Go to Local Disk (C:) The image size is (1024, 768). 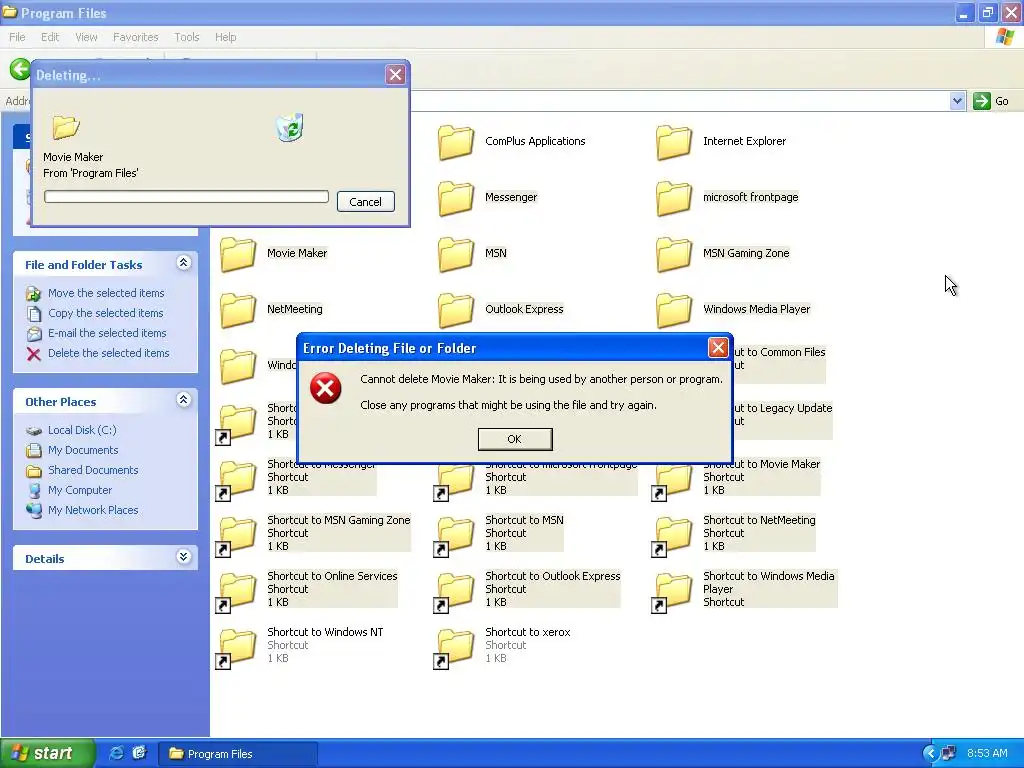pos(82,430)
